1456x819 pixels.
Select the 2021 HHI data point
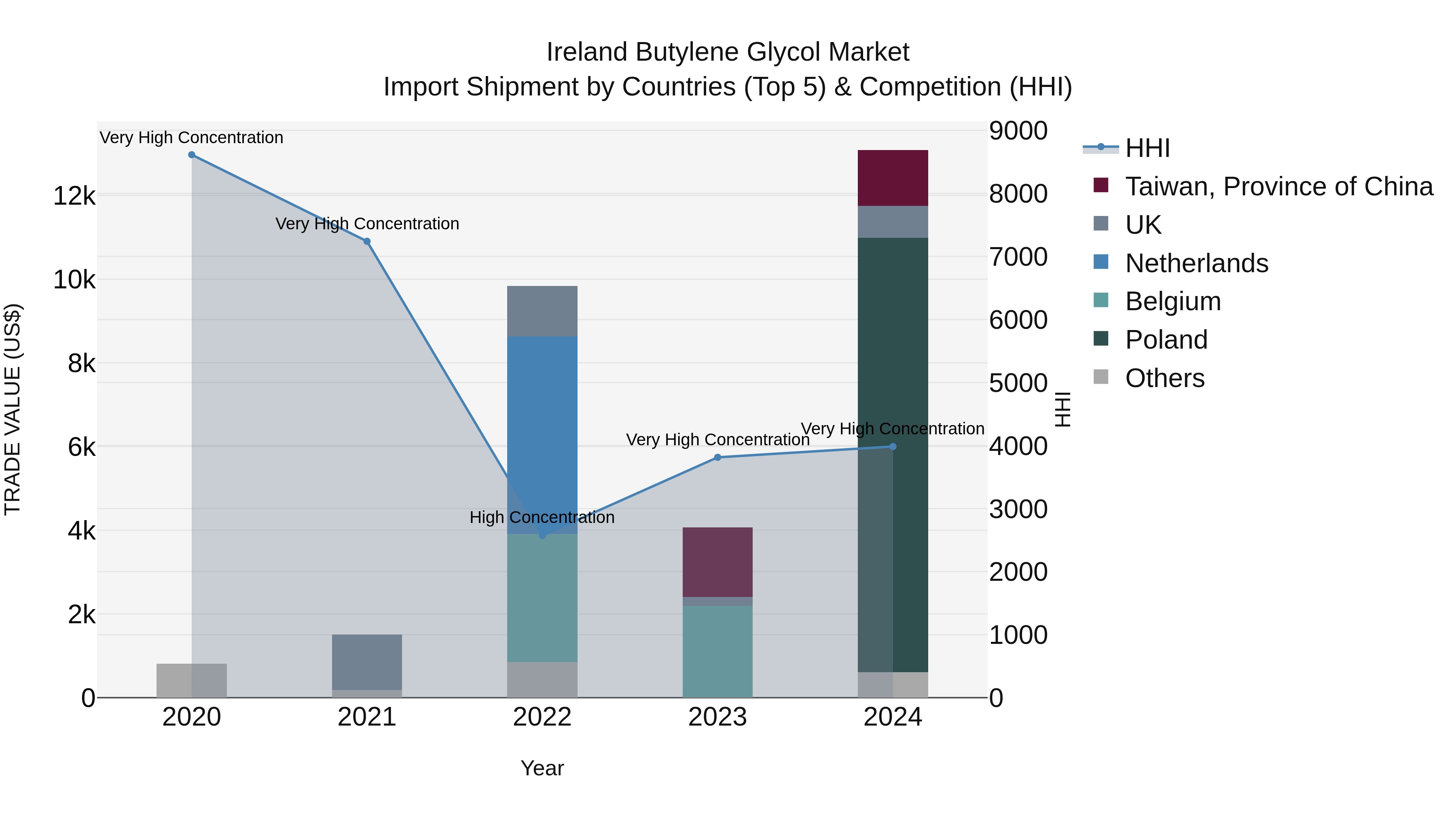(x=367, y=241)
